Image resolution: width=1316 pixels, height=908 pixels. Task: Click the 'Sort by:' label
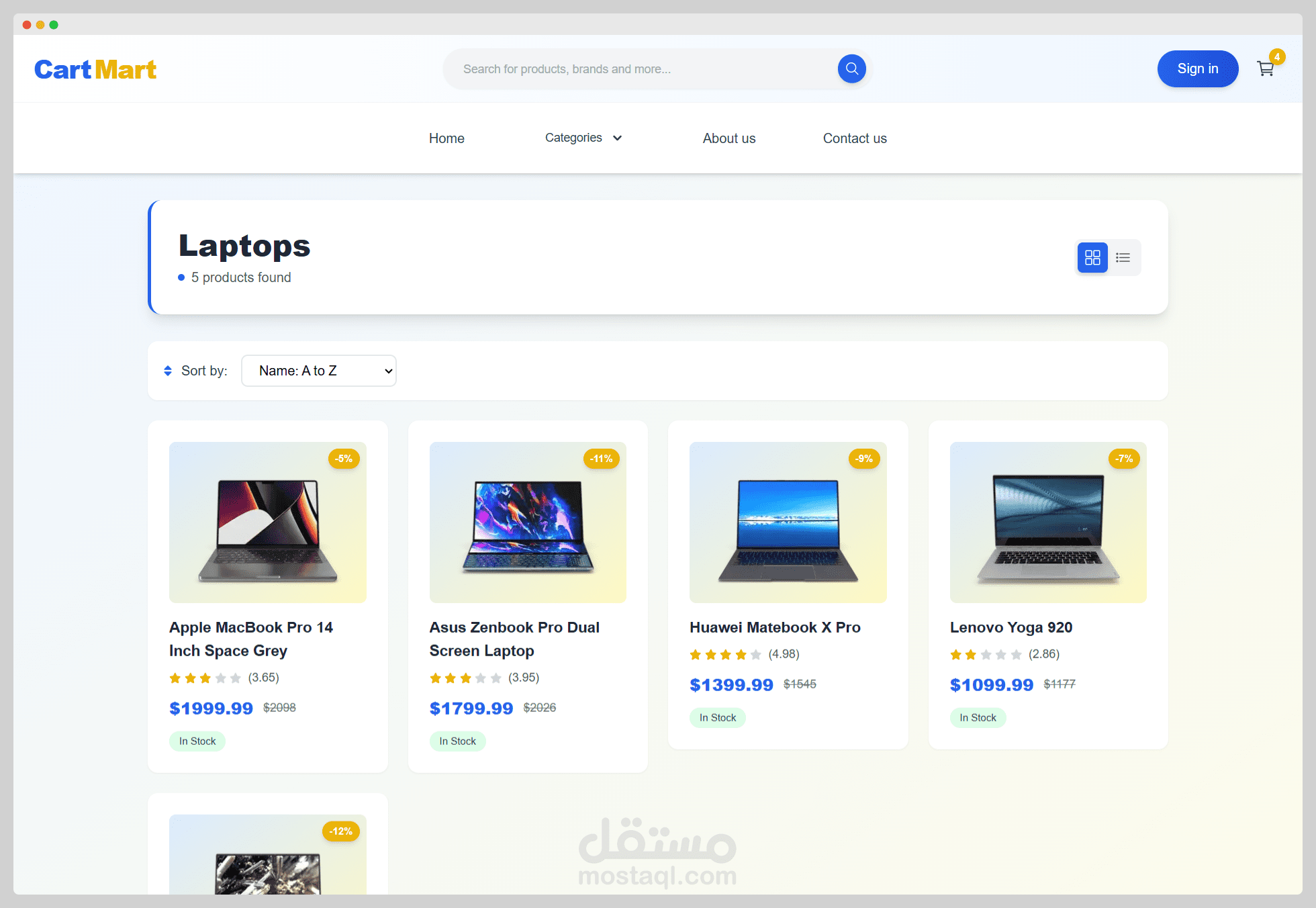tap(204, 371)
